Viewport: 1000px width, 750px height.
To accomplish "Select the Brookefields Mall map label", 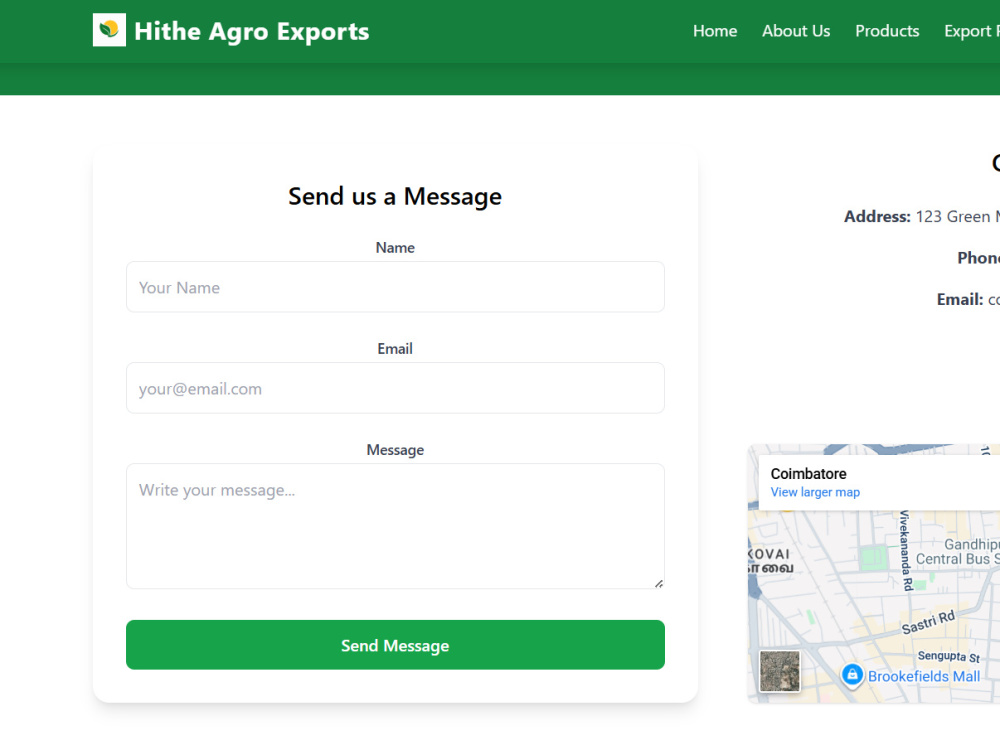I will click(x=924, y=677).
